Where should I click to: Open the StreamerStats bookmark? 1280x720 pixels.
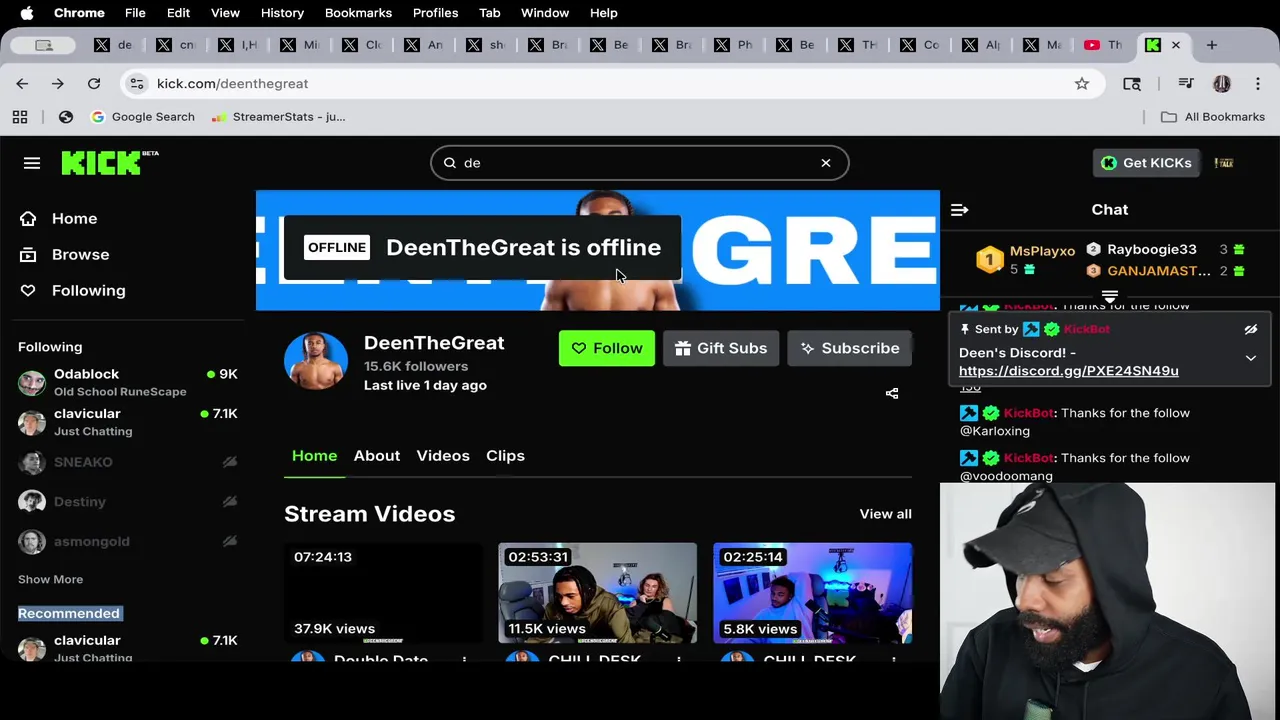pyautogui.click(x=279, y=117)
